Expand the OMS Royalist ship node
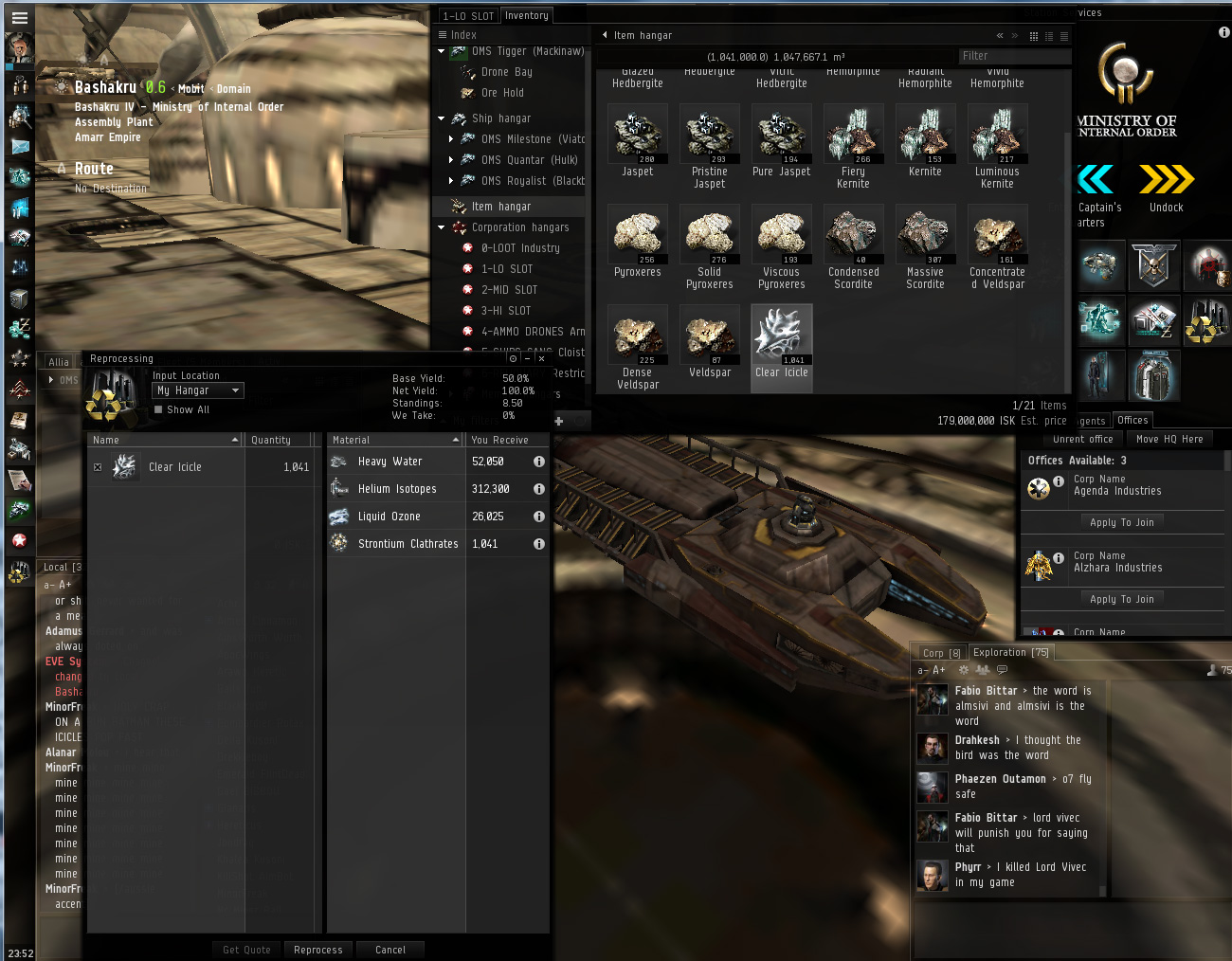This screenshot has height=961, width=1232. point(451,181)
